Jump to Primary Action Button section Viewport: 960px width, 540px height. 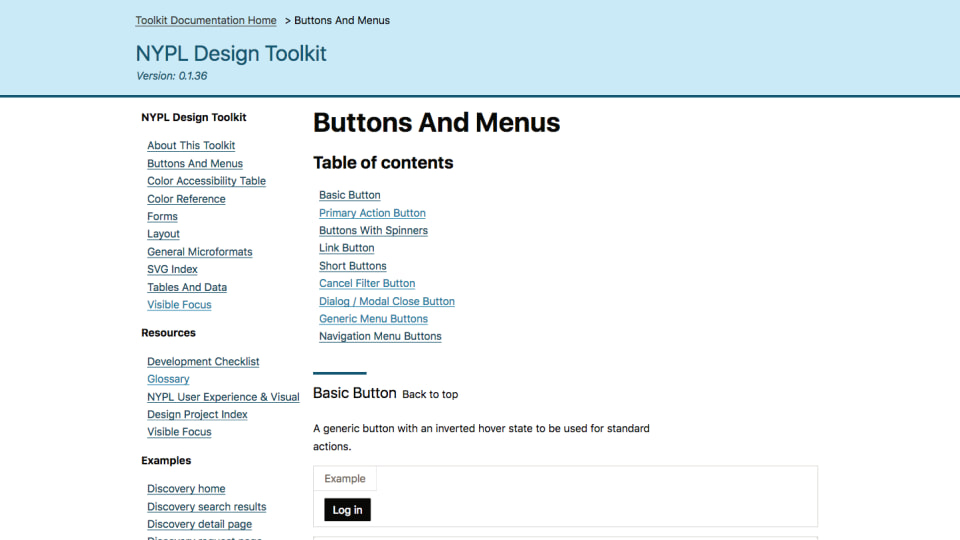click(372, 213)
